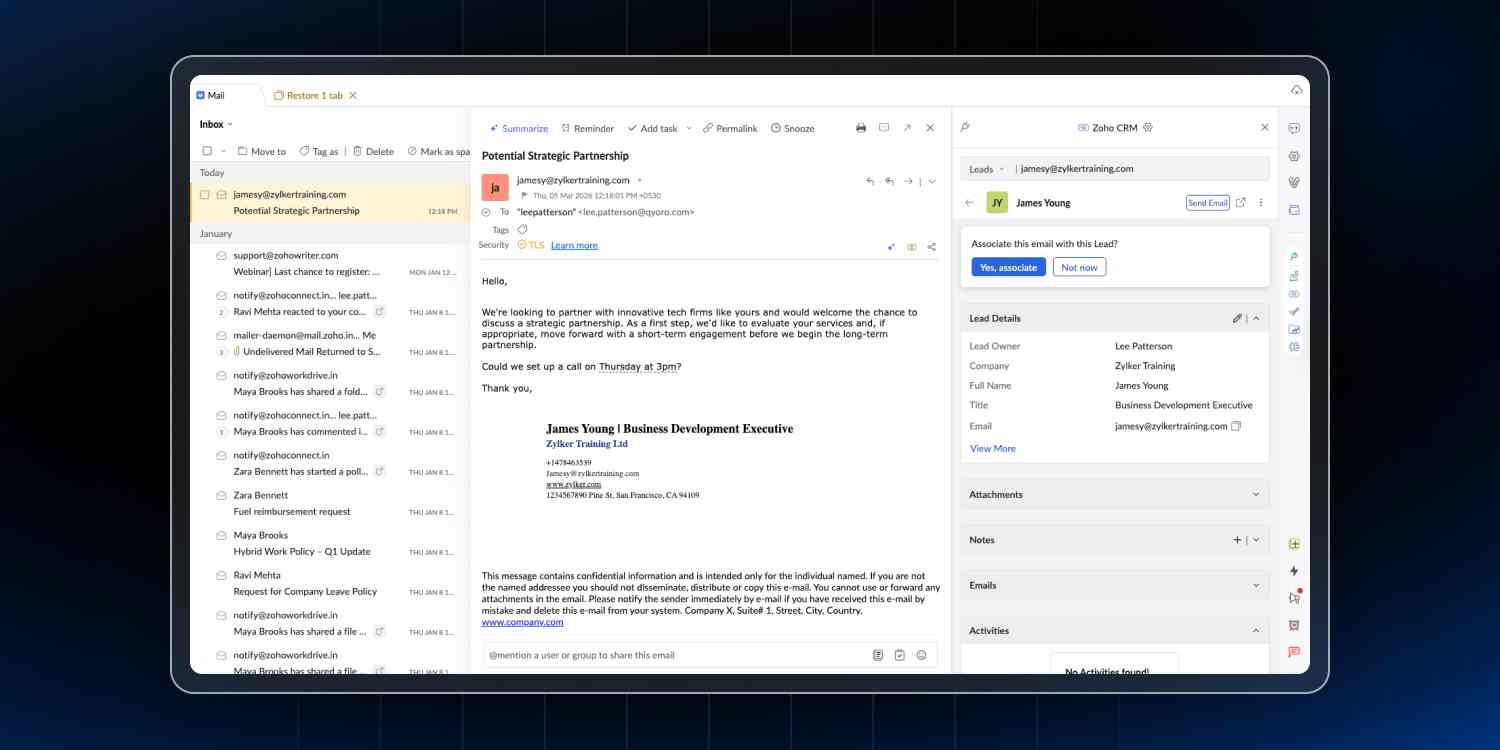Copy the lead's email address using the copy icon
Screen dimensions: 1500x750
click(x=1237, y=426)
